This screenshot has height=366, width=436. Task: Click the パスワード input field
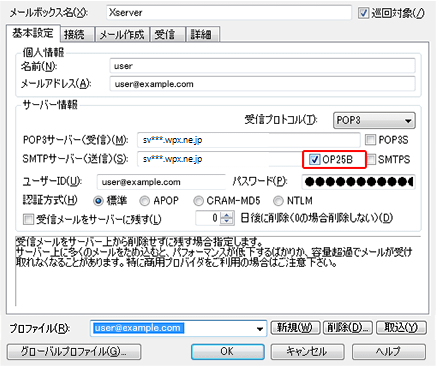pyautogui.click(x=358, y=182)
